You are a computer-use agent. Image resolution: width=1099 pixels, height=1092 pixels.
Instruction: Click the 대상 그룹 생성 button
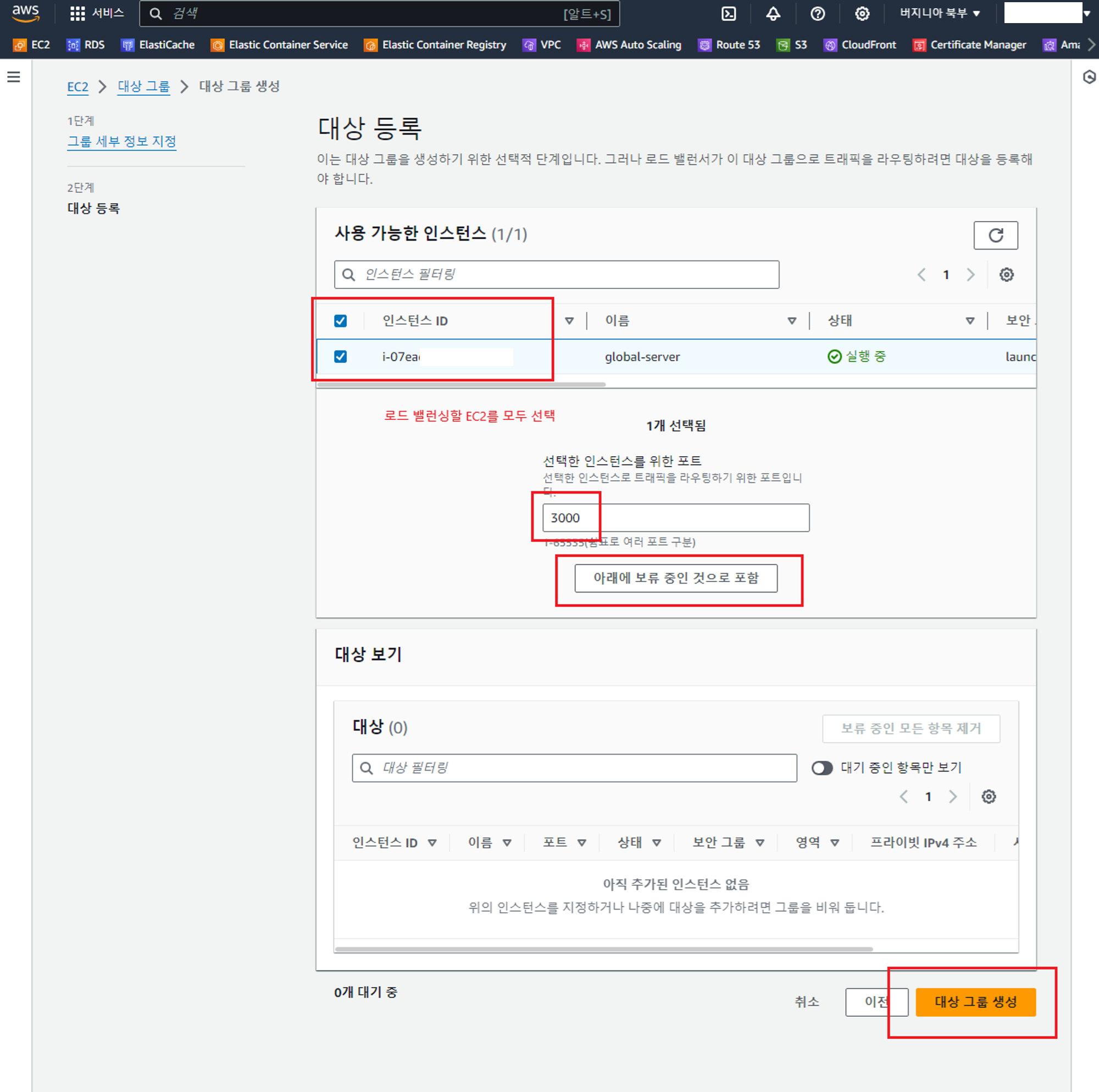click(x=975, y=1001)
